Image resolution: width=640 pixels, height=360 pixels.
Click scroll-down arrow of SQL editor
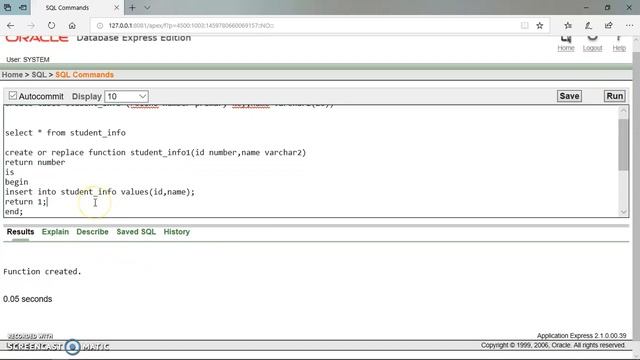[623, 212]
